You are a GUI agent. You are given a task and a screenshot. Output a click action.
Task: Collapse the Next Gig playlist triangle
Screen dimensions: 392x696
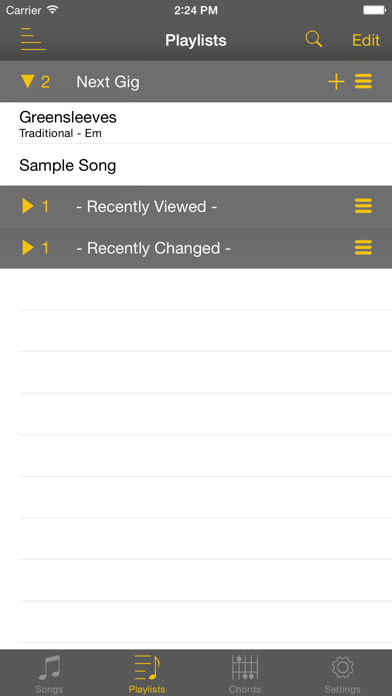28,82
